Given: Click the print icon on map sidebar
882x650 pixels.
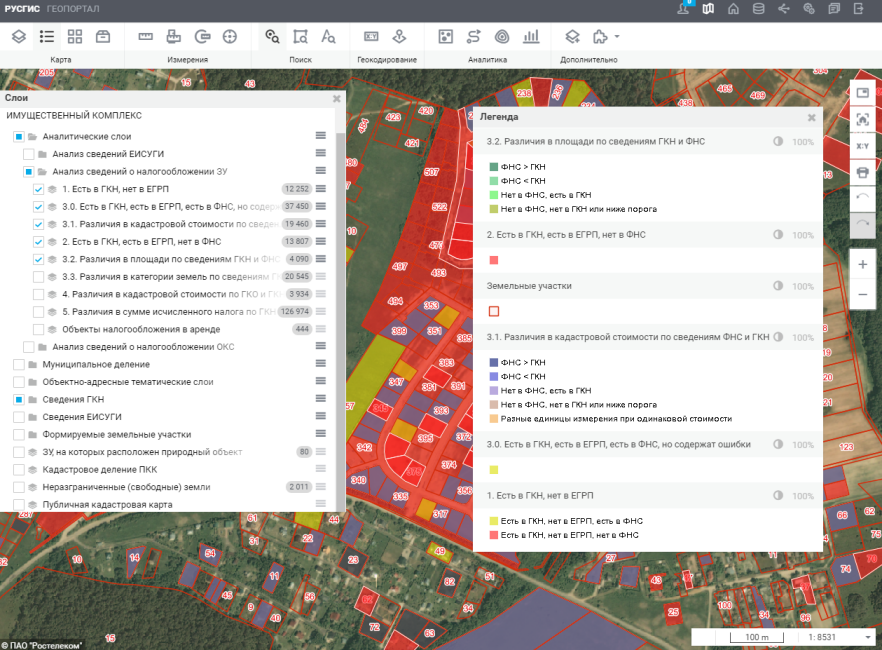Looking at the screenshot, I should tap(862, 173).
